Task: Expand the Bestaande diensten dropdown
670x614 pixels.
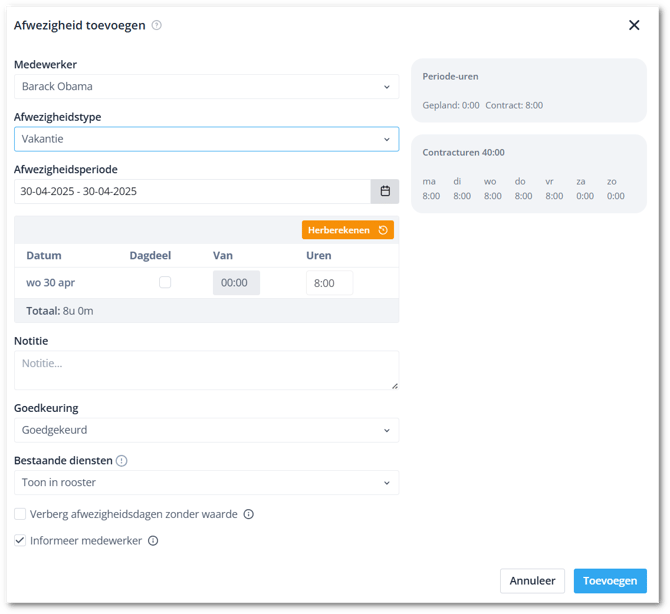Action: [x=206, y=482]
